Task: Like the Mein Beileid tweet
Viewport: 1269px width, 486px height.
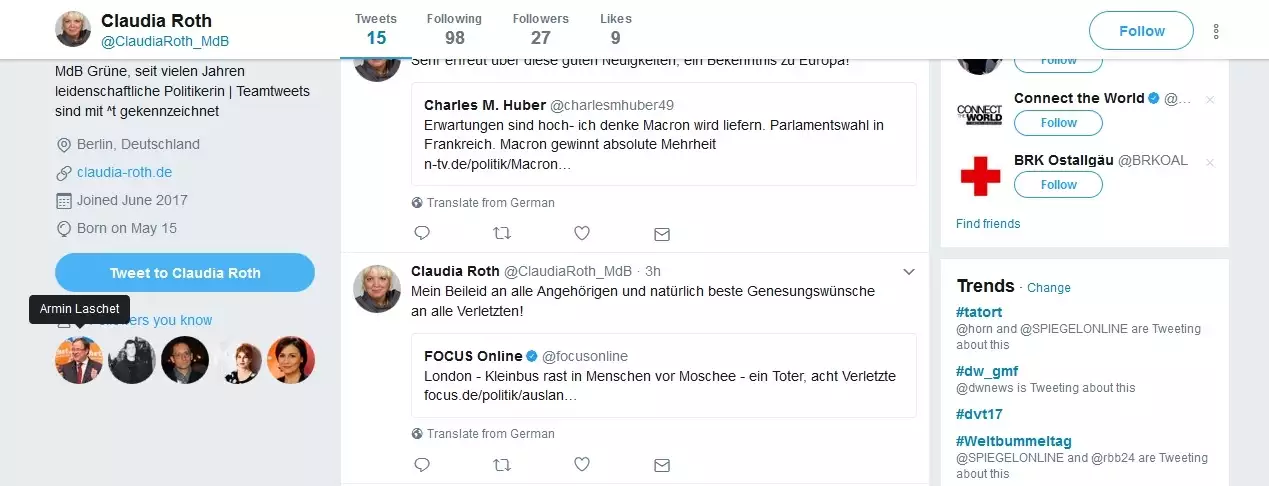Action: tap(582, 464)
